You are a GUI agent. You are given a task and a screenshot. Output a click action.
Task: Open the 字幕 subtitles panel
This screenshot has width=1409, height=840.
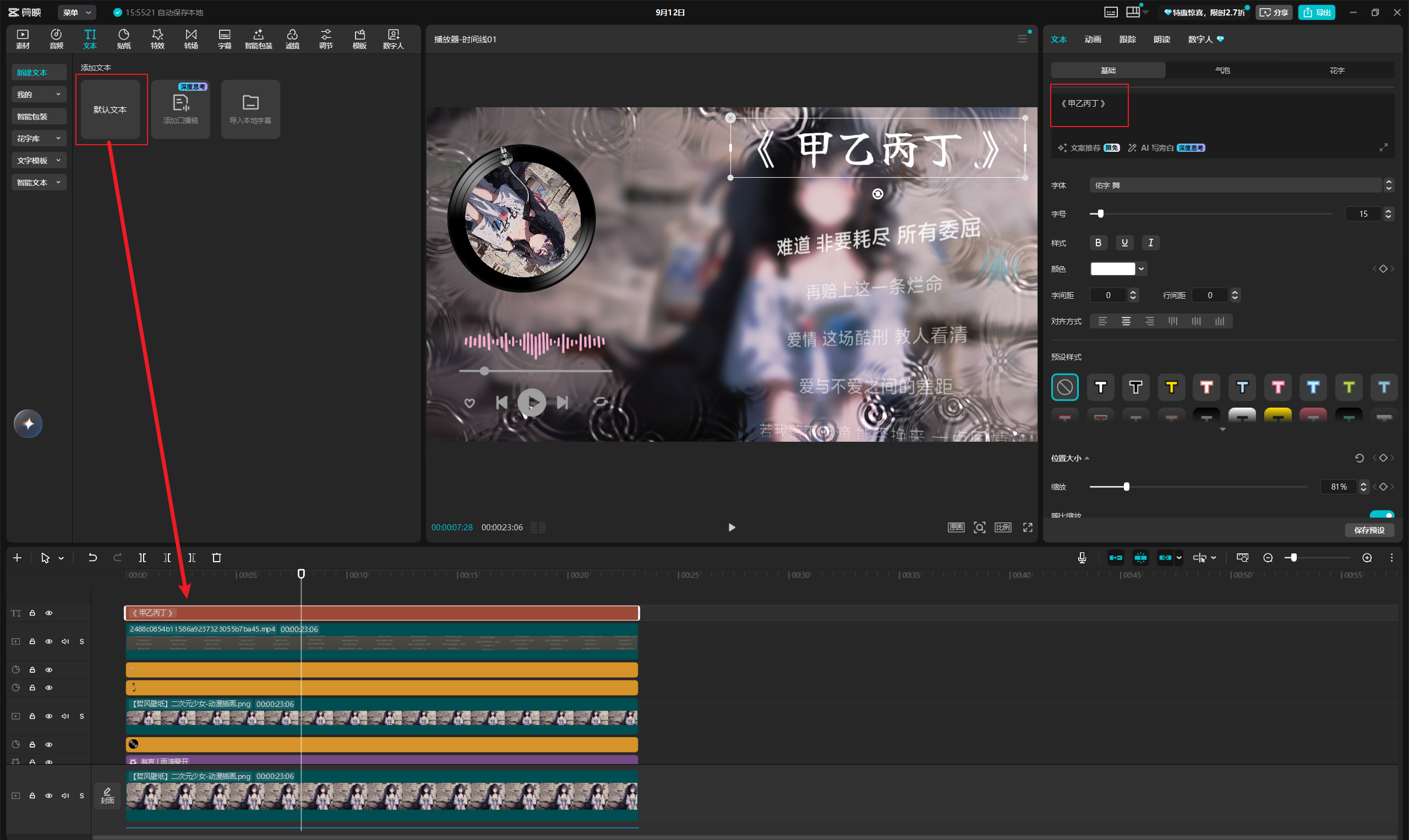pos(224,39)
